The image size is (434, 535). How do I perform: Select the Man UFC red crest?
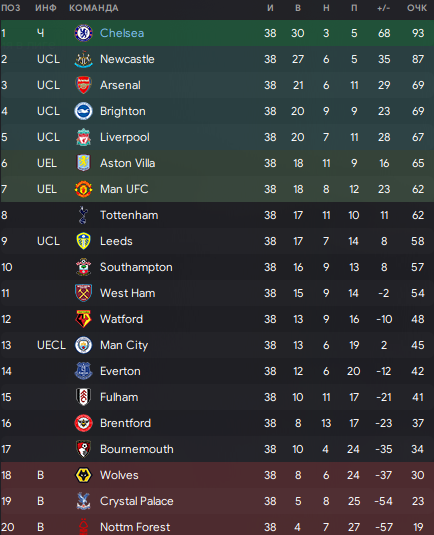(83, 189)
